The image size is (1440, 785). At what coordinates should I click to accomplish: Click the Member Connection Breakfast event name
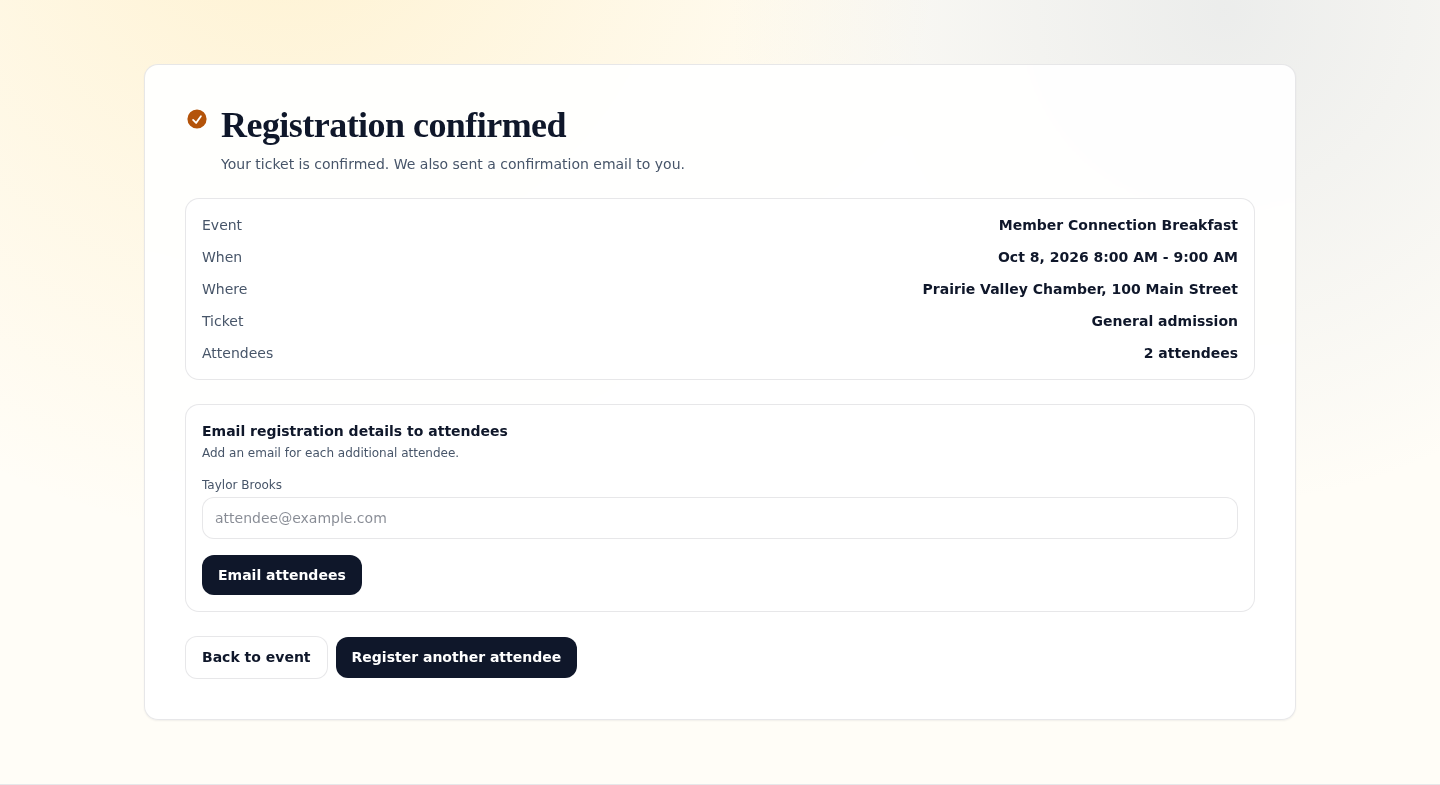click(x=1118, y=225)
